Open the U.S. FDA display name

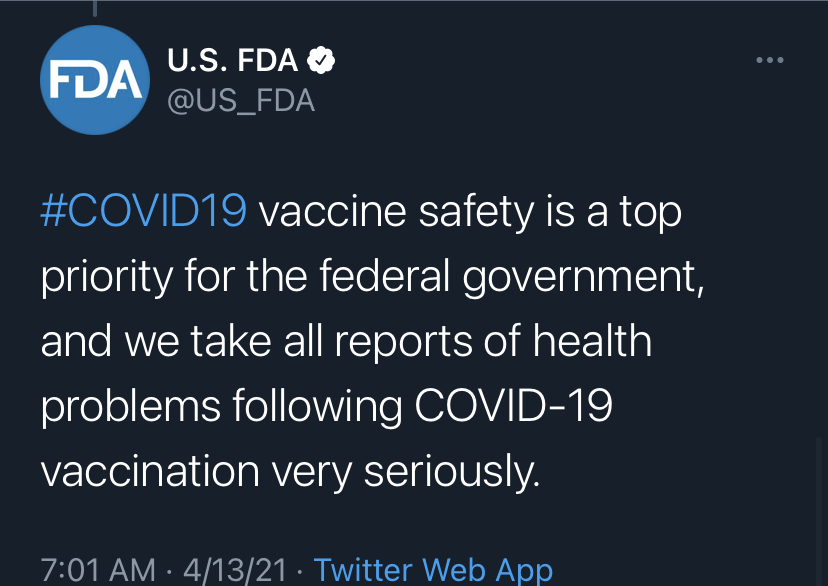(232, 61)
